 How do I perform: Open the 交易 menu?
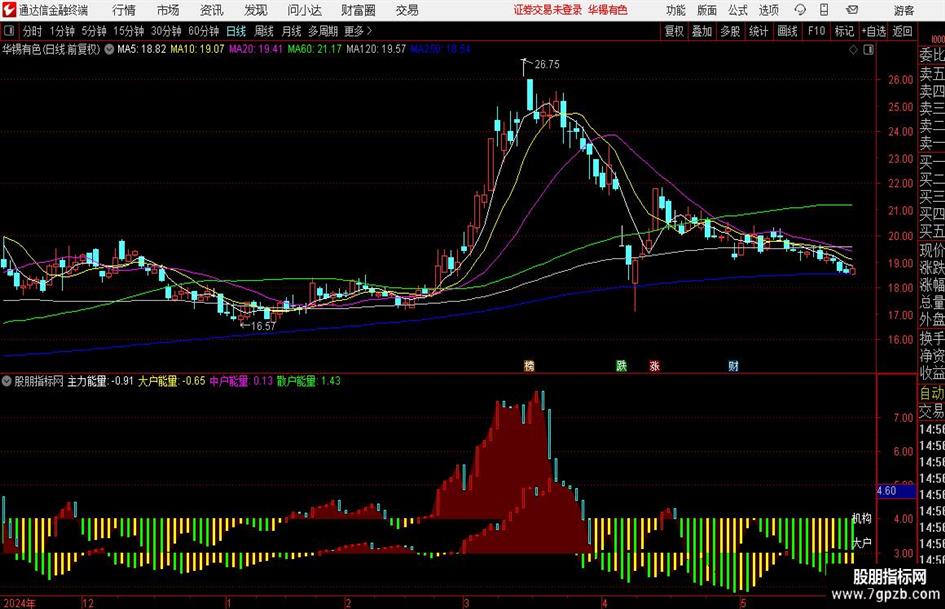pos(407,10)
